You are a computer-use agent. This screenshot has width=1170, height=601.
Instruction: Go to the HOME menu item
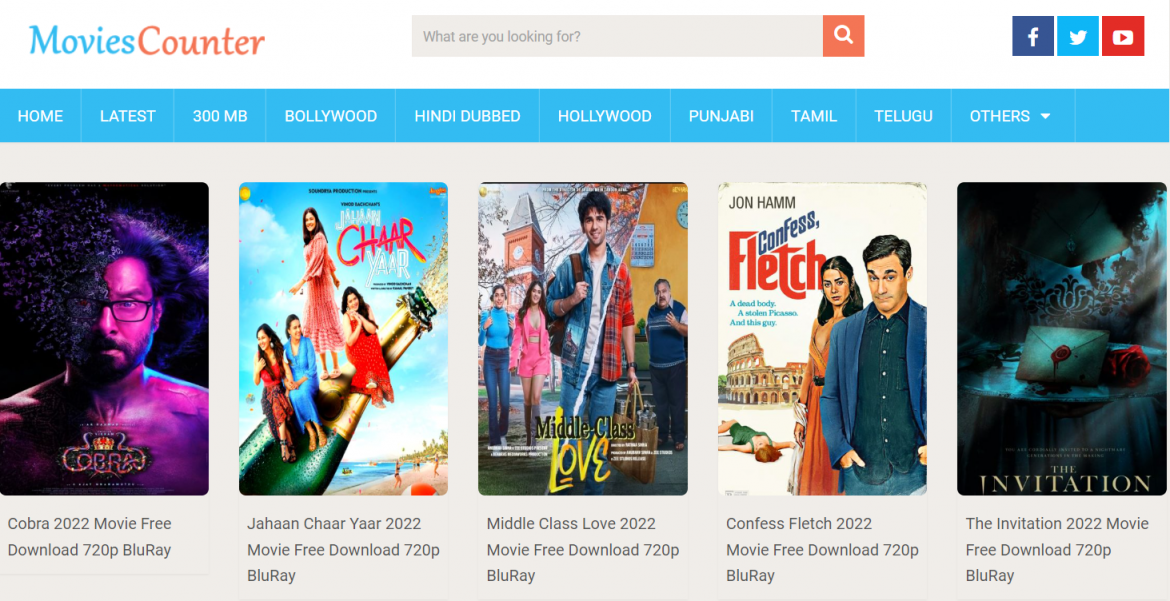[x=40, y=116]
